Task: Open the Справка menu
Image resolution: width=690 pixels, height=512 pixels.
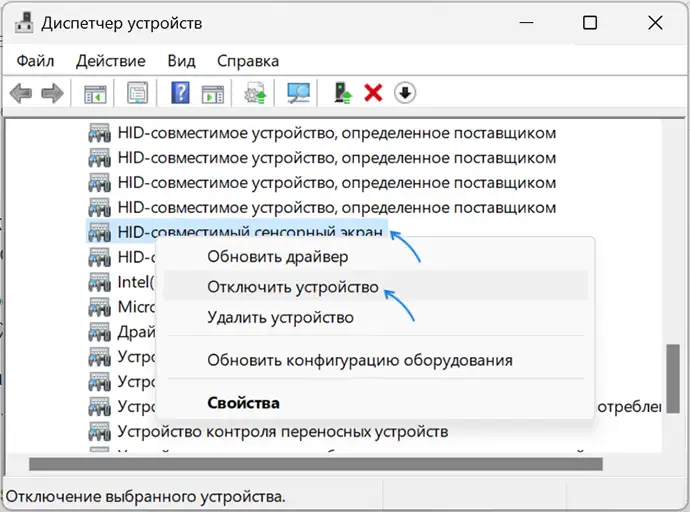Action: click(247, 60)
